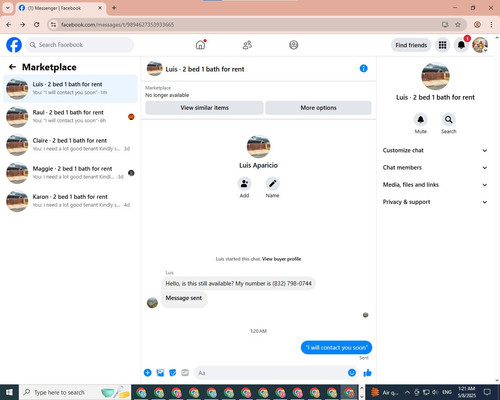The width and height of the screenshot is (500, 400).
Task: Open Chrome profile icon in toolbar
Action: coord(477,24)
